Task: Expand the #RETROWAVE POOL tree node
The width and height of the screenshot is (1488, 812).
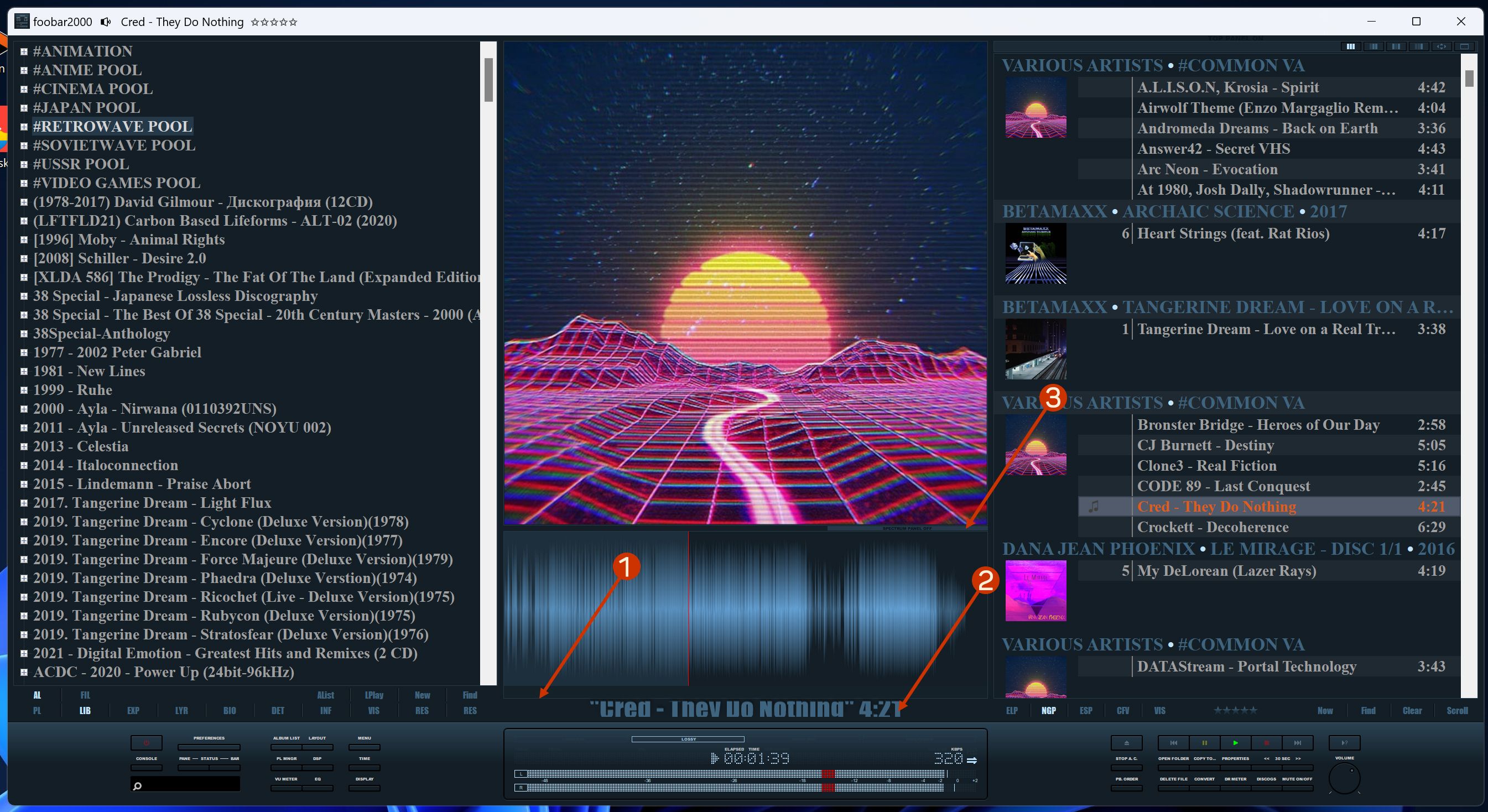Action: (24, 127)
